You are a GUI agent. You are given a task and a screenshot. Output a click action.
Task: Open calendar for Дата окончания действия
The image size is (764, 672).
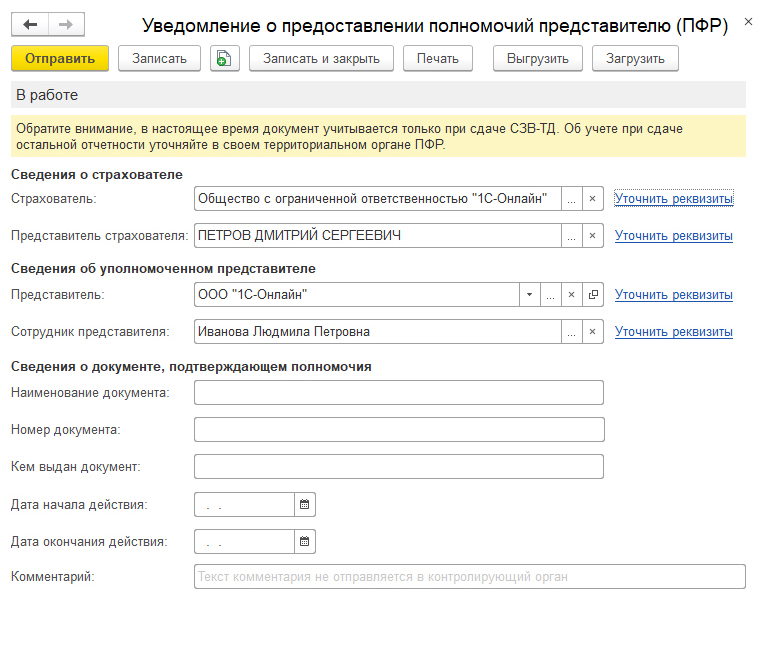305,542
